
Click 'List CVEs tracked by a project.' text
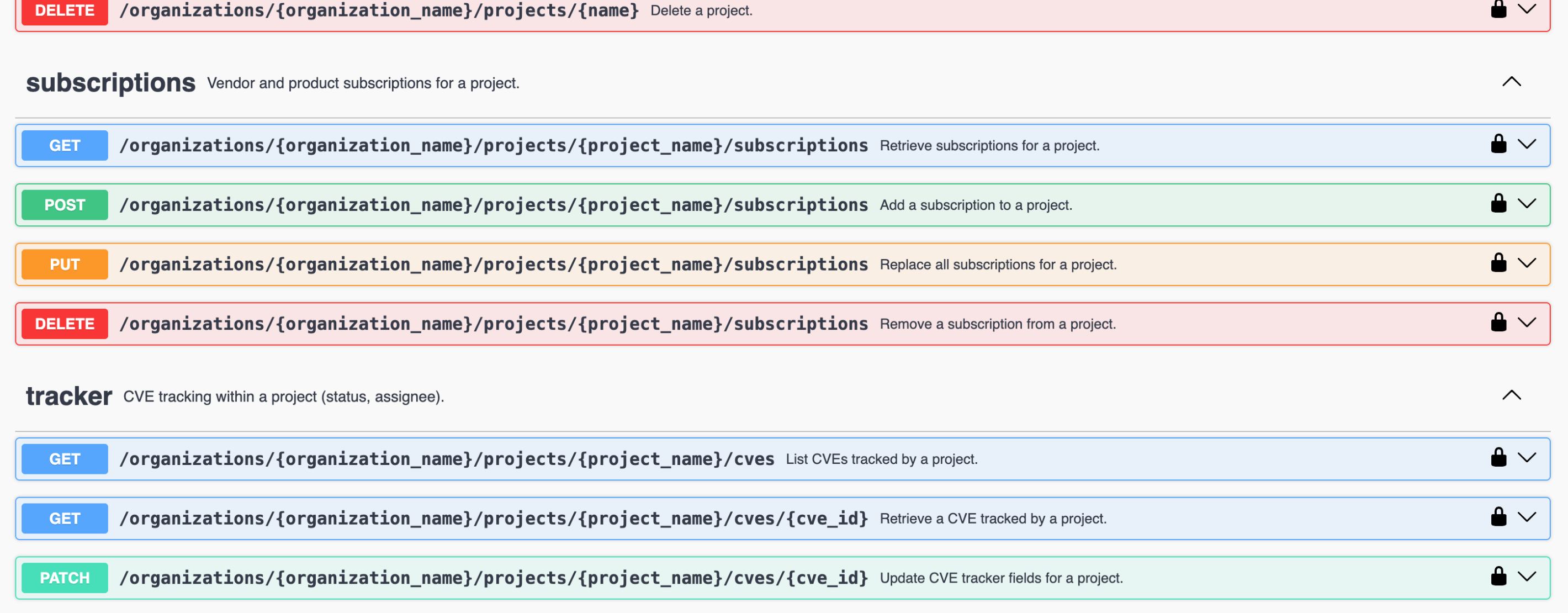(881, 459)
